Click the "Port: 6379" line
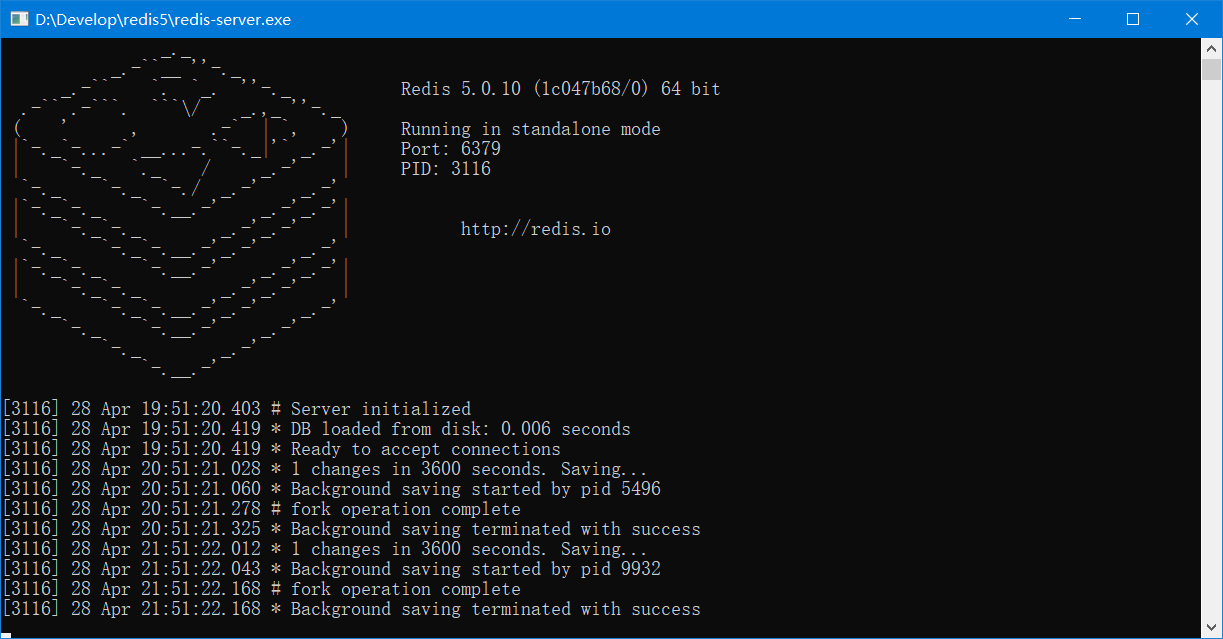The image size is (1223, 639). coord(450,149)
